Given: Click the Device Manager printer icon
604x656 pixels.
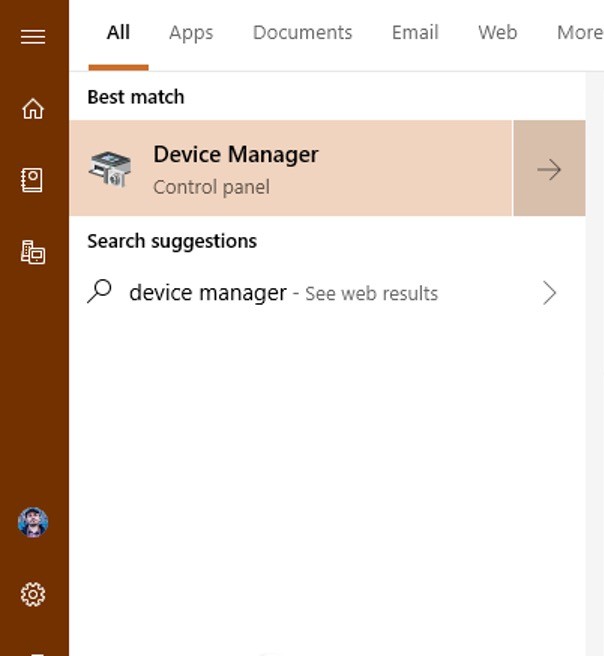Looking at the screenshot, I should point(110,169).
